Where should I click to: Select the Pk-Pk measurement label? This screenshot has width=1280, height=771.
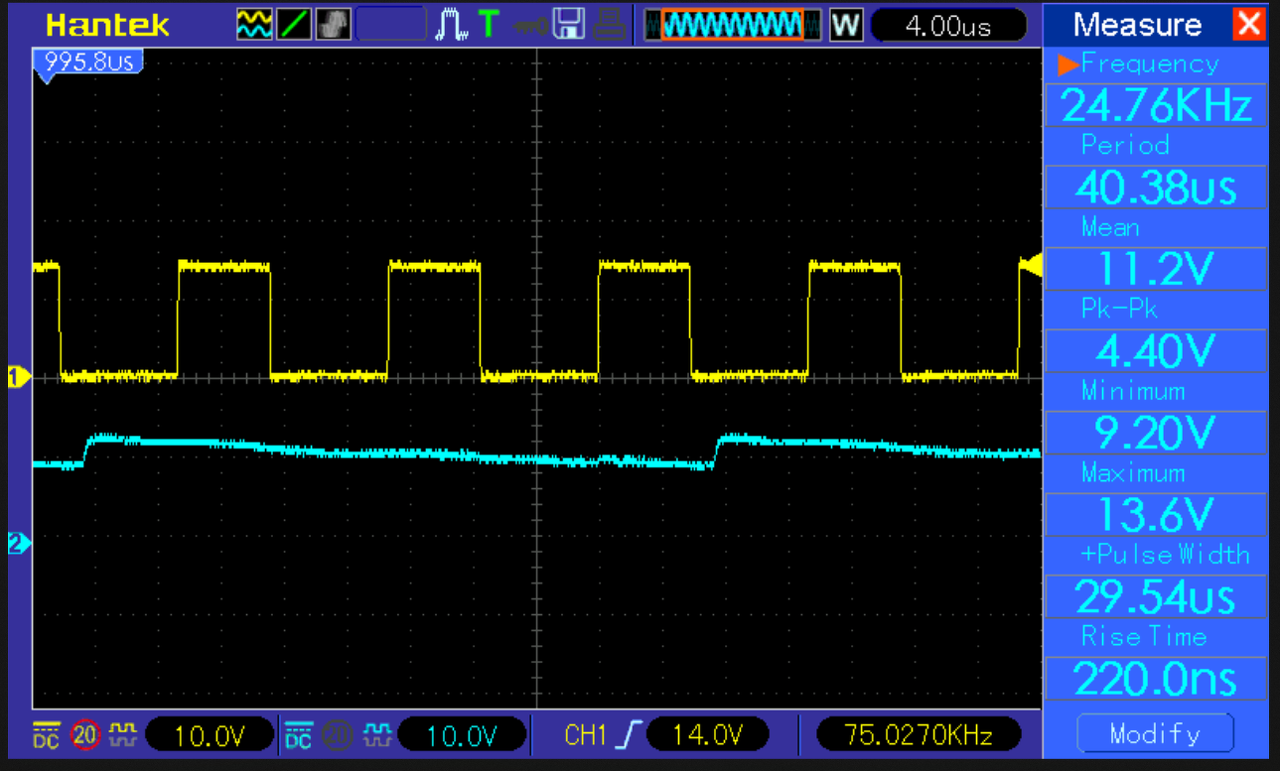coord(1119,309)
